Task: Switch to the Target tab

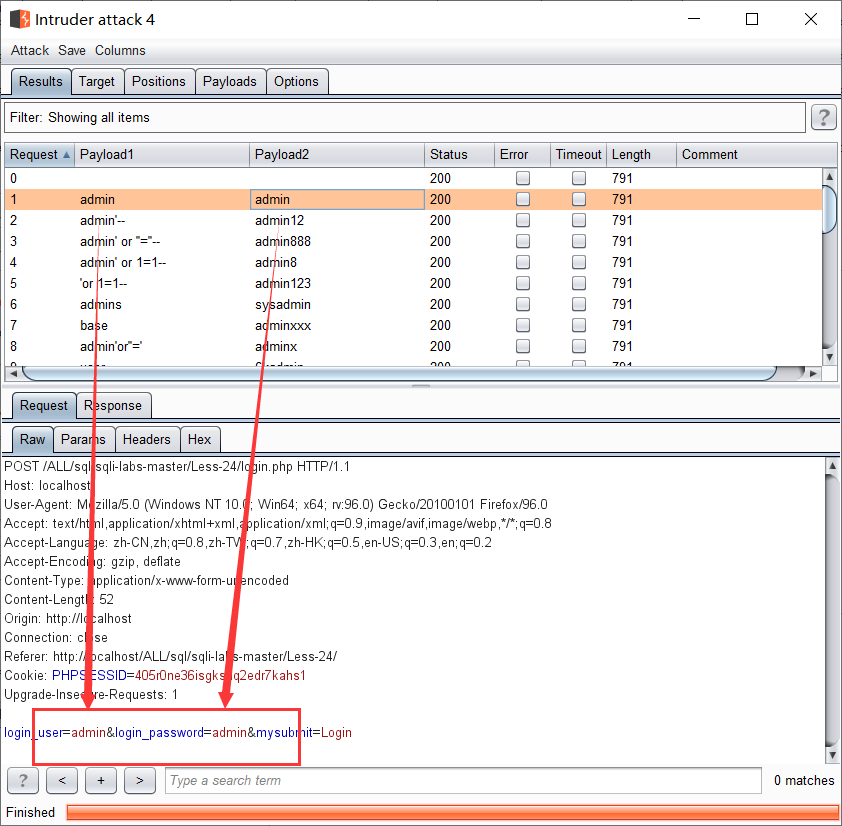Action: pyautogui.click(x=97, y=82)
